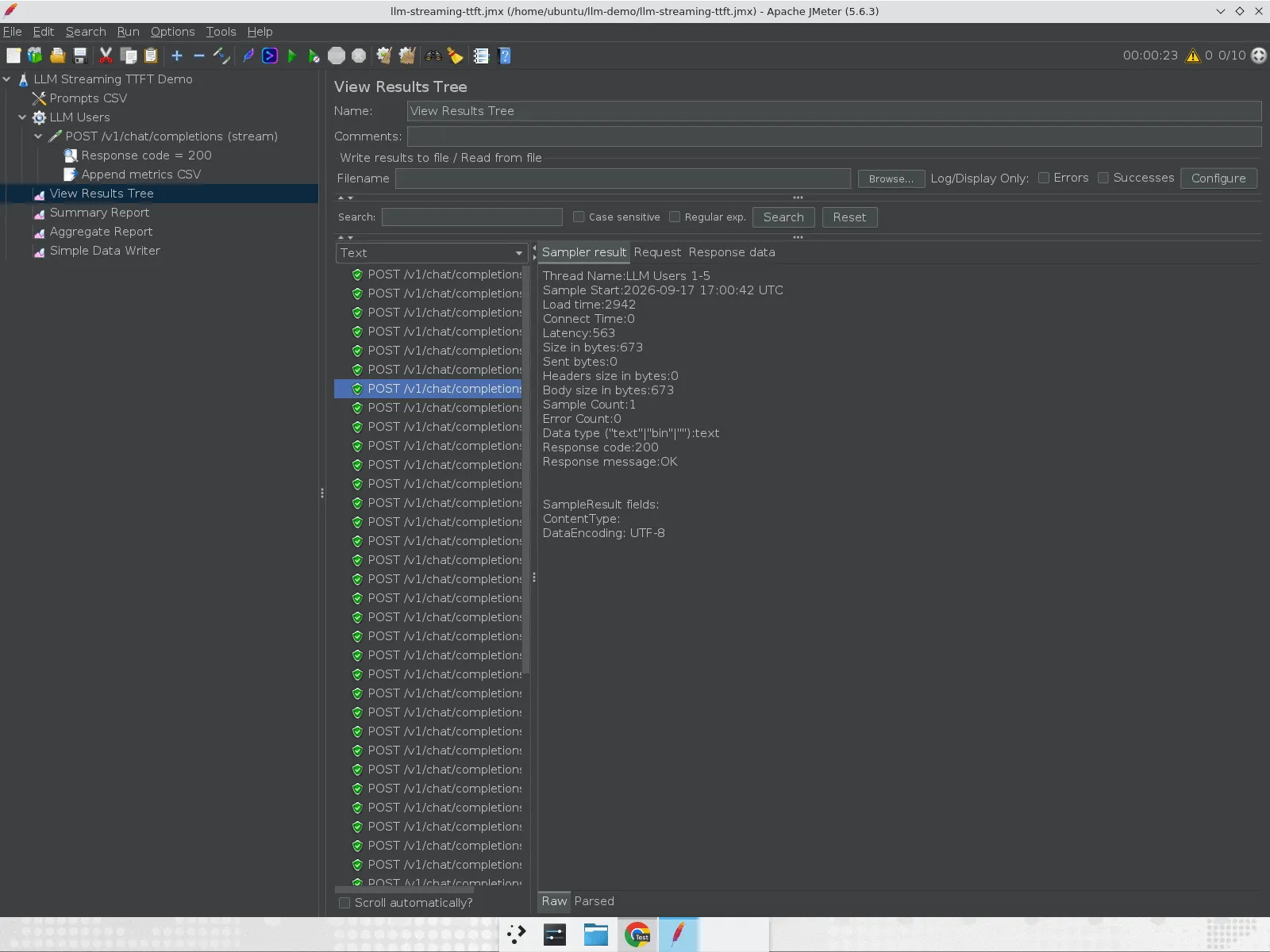This screenshot has height=952, width=1270.
Task: Open the Options menu
Action: tap(172, 32)
